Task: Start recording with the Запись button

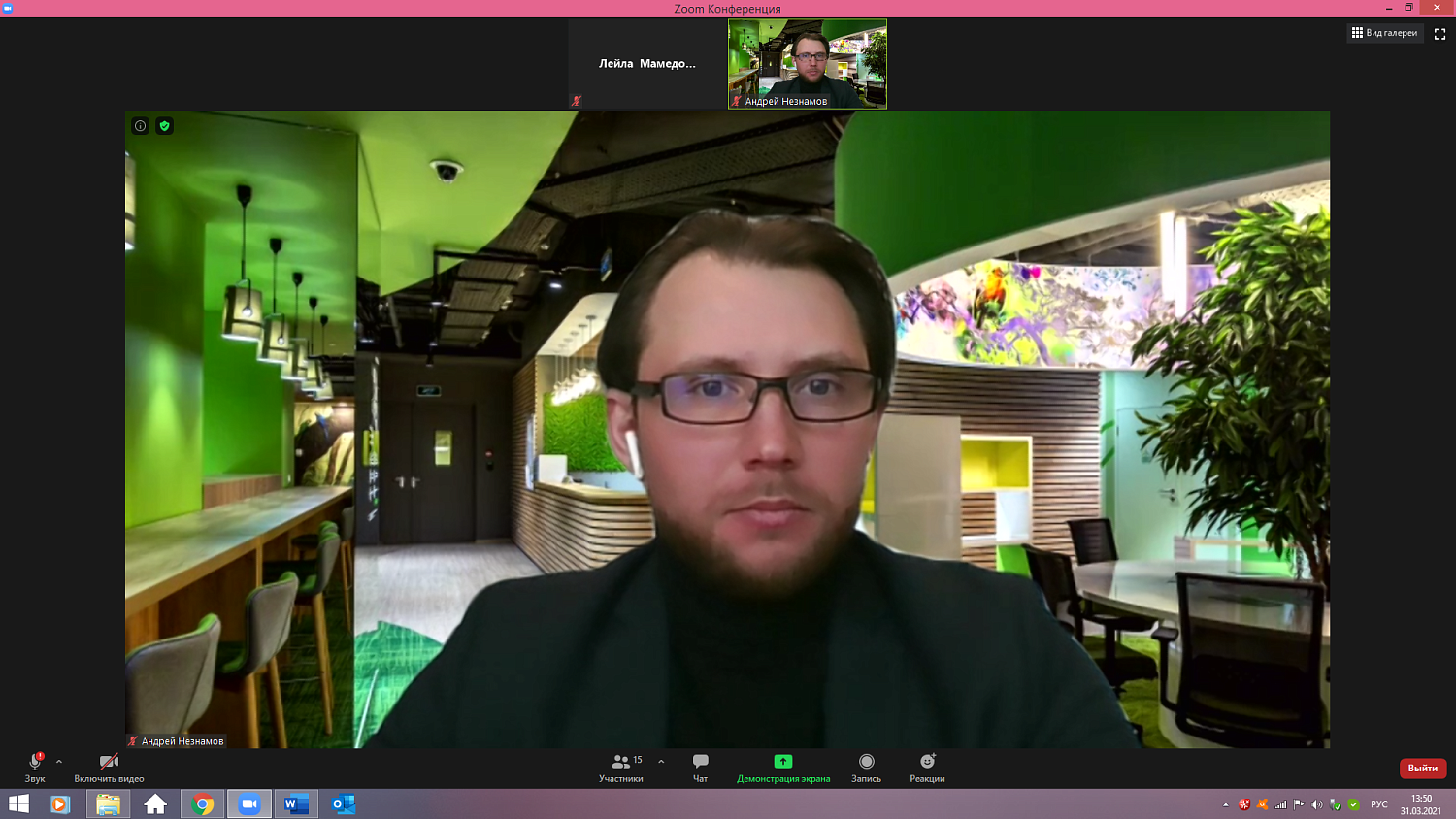Action: [x=866, y=768]
